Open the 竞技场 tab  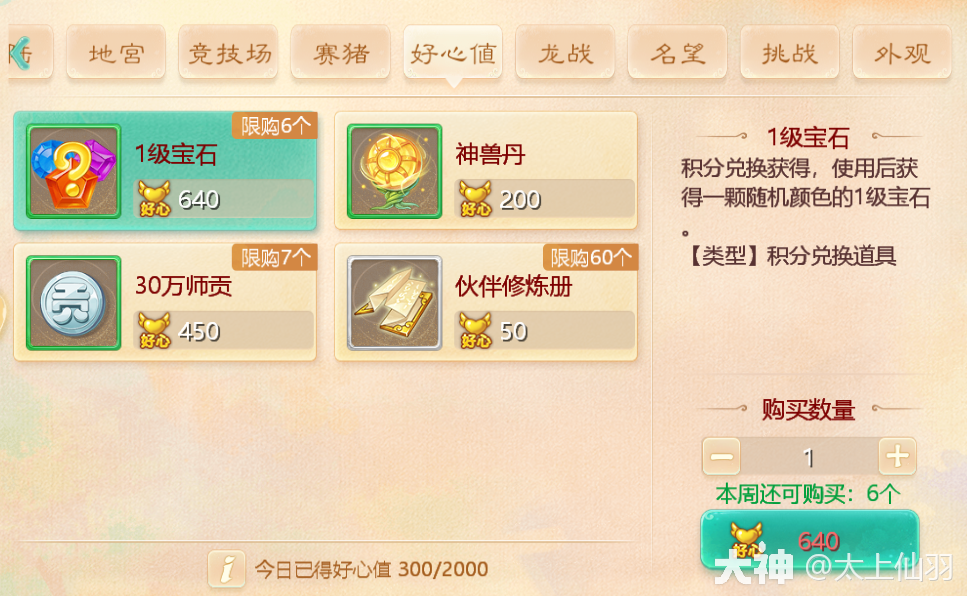click(x=228, y=53)
